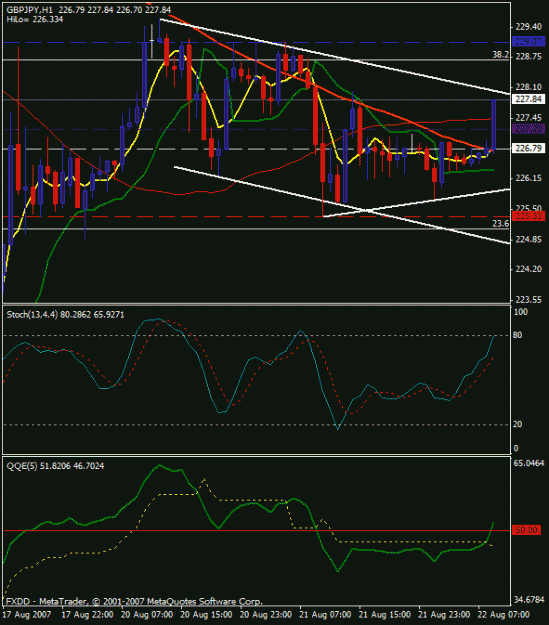This screenshot has height=625, width=549.
Task: Click the blue 229.07 price level tag
Action: coord(528,41)
